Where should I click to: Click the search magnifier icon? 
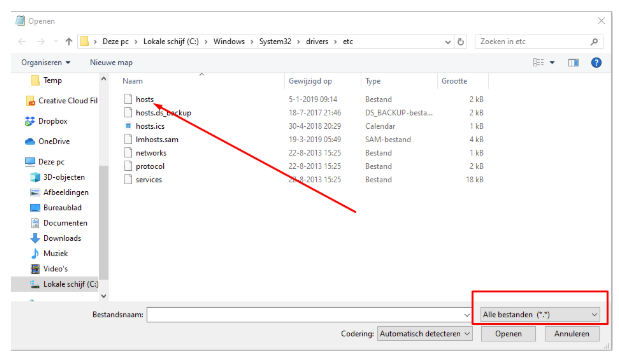click(x=594, y=41)
